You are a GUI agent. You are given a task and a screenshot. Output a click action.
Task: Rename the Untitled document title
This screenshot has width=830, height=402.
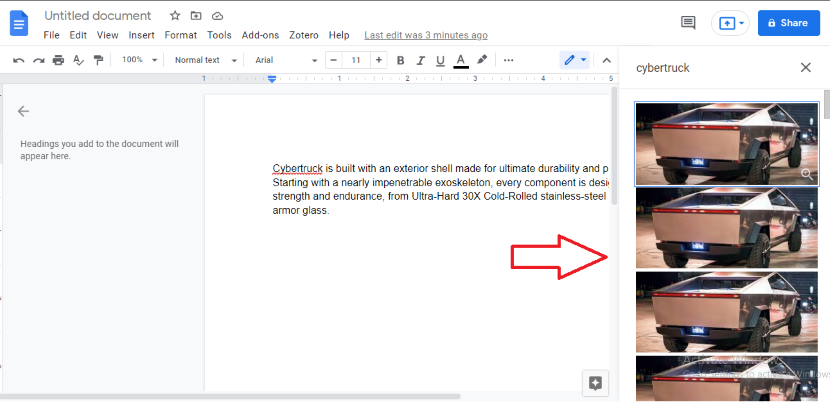98,16
